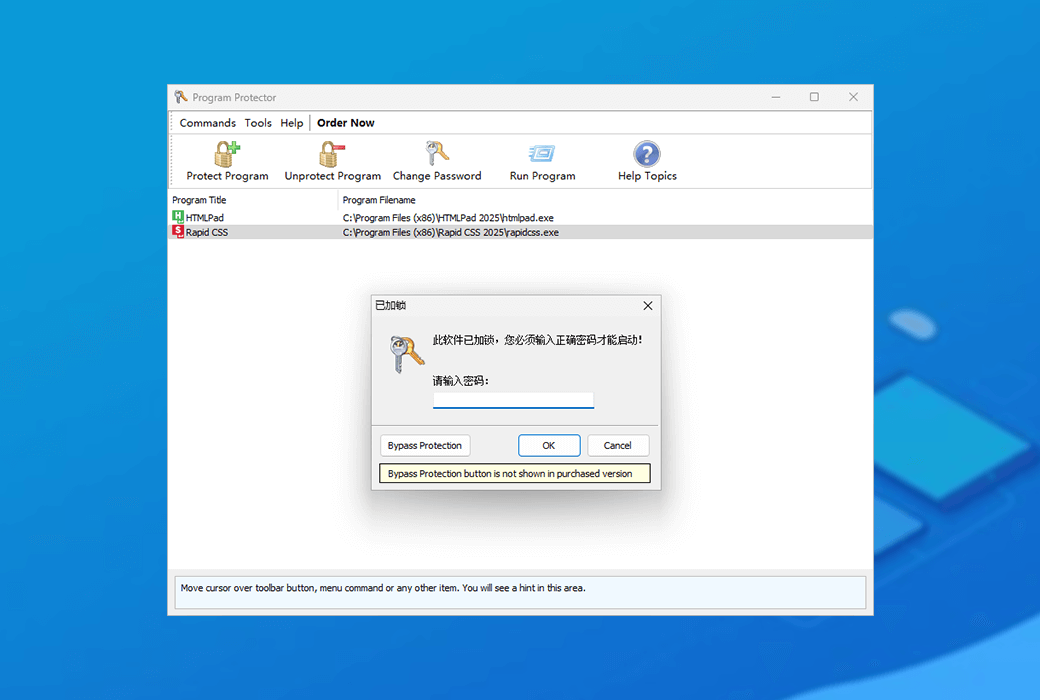The width and height of the screenshot is (1040, 700).
Task: Open the Help menu
Action: point(292,123)
